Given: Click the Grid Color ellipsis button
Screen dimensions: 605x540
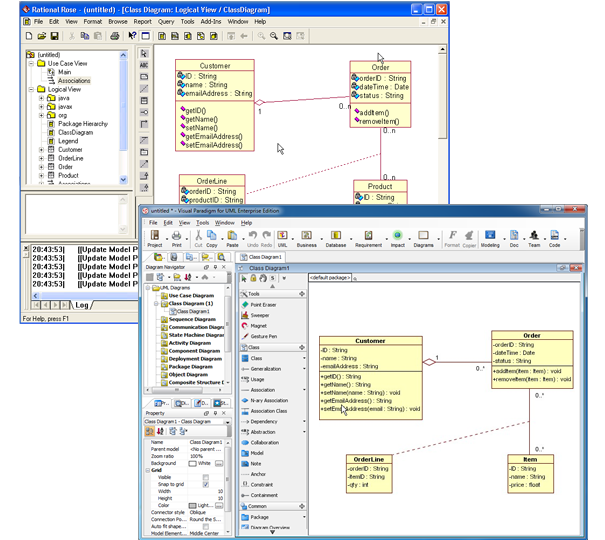Looking at the screenshot, I should coord(219,505).
